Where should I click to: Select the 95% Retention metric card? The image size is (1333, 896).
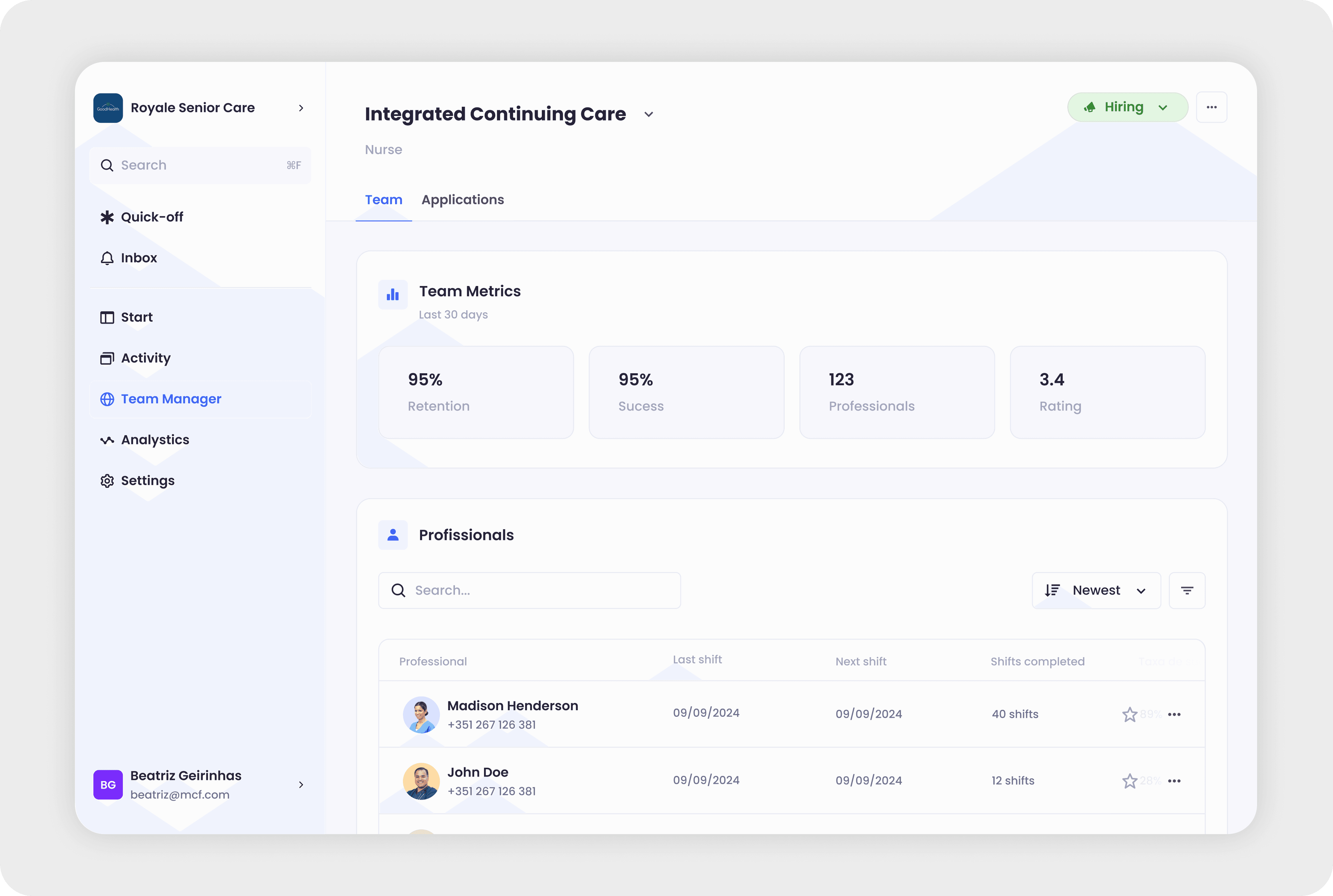click(476, 392)
